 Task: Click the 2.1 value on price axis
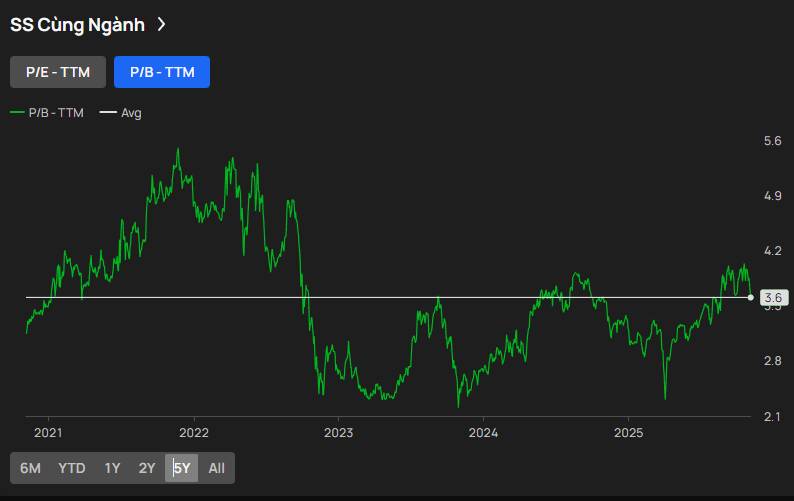pos(772,416)
